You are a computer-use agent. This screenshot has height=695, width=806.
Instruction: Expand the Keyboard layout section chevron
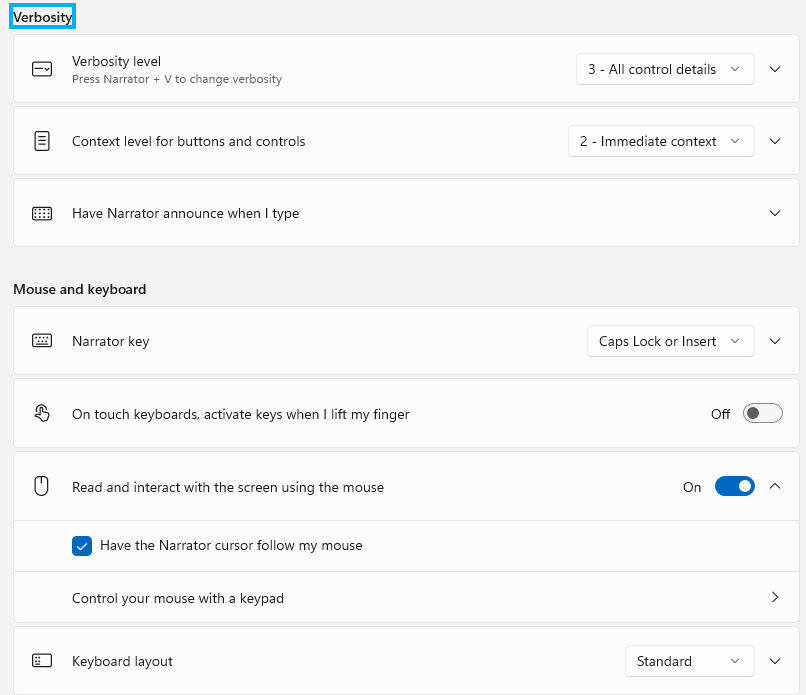[775, 661]
